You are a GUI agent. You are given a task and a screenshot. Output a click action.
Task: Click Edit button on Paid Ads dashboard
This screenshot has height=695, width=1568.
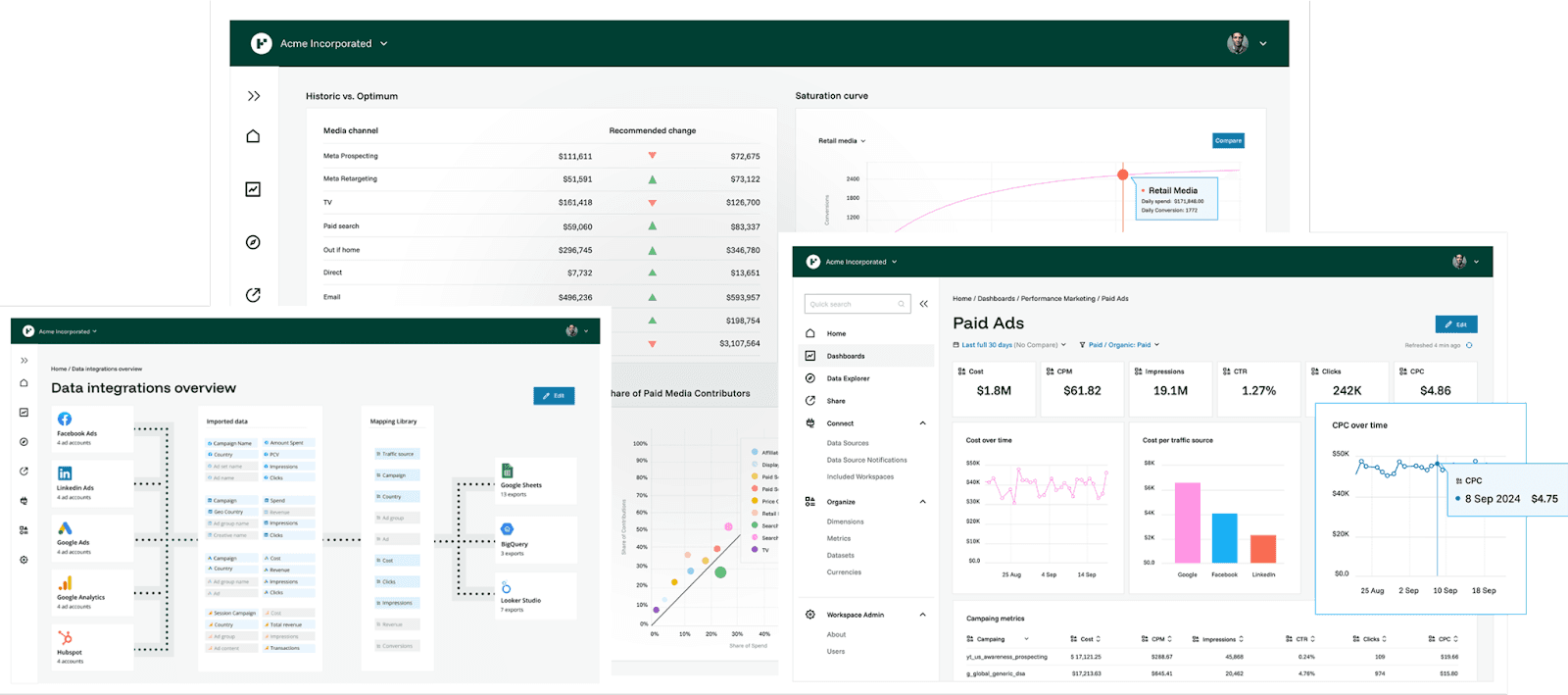(1455, 324)
